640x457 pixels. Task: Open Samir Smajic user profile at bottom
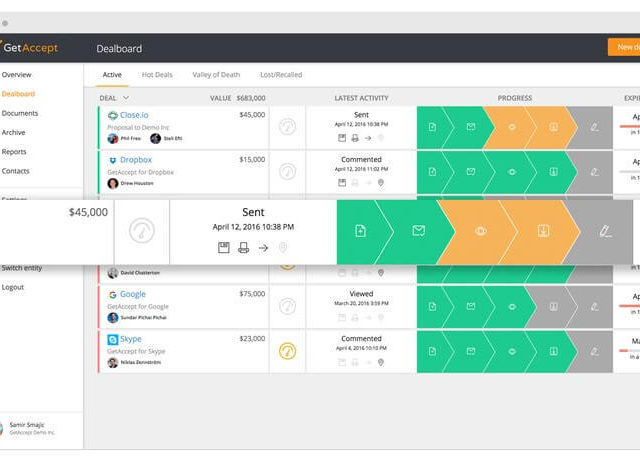coord(27,428)
